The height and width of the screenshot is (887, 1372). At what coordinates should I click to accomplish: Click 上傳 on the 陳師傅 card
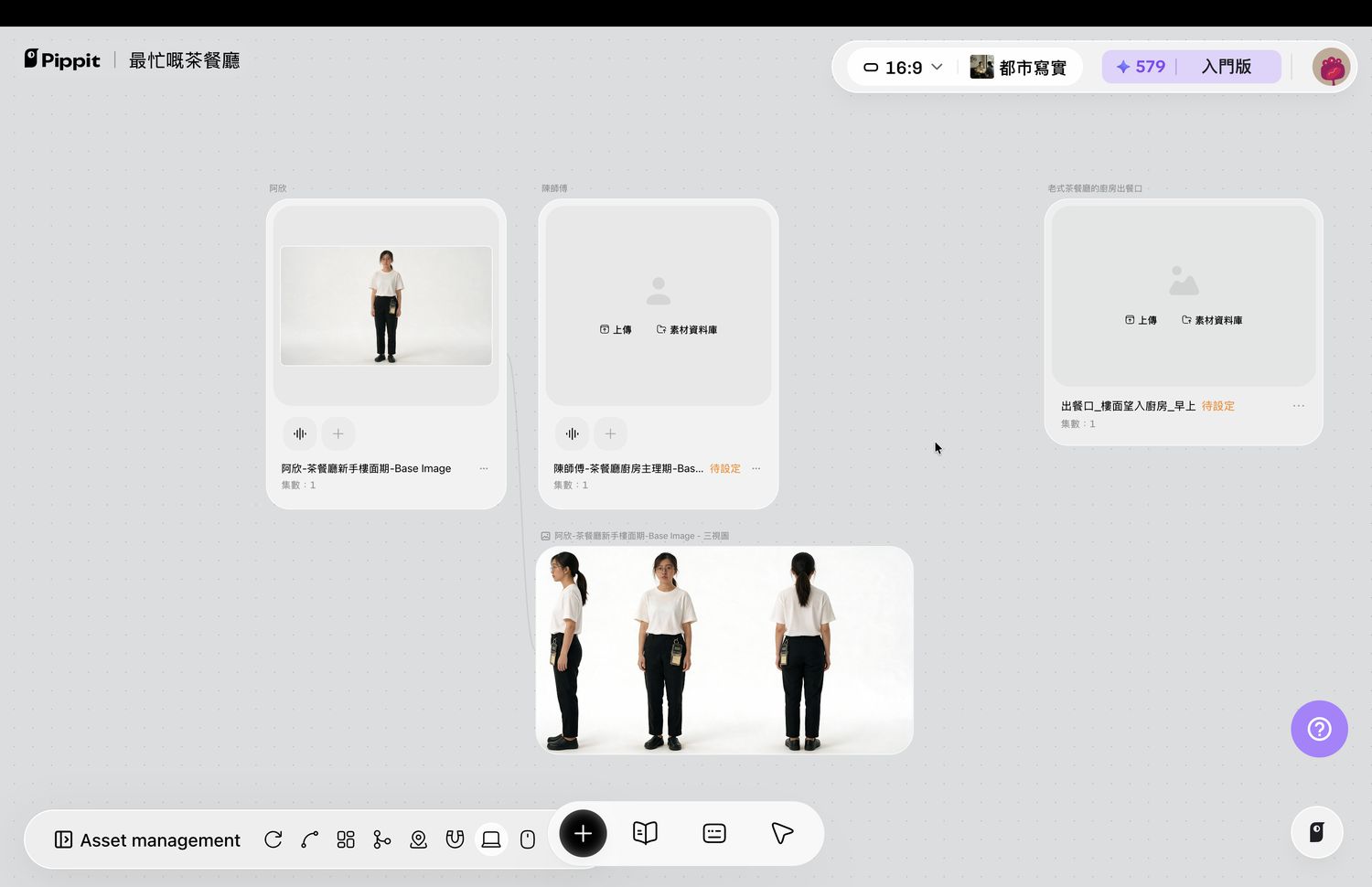(616, 329)
